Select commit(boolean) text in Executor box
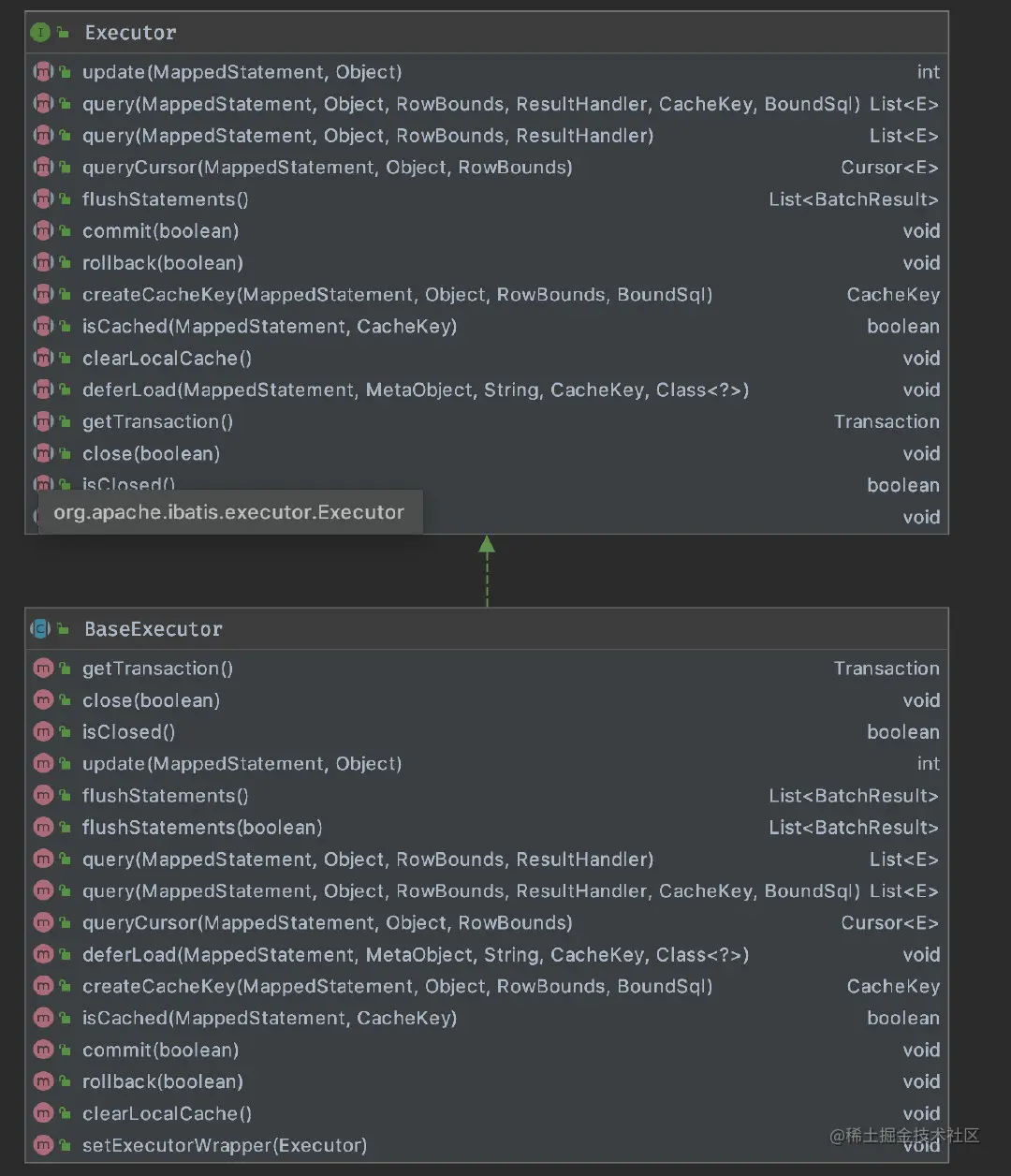Screen dimensions: 1011x1176 (x=161, y=231)
